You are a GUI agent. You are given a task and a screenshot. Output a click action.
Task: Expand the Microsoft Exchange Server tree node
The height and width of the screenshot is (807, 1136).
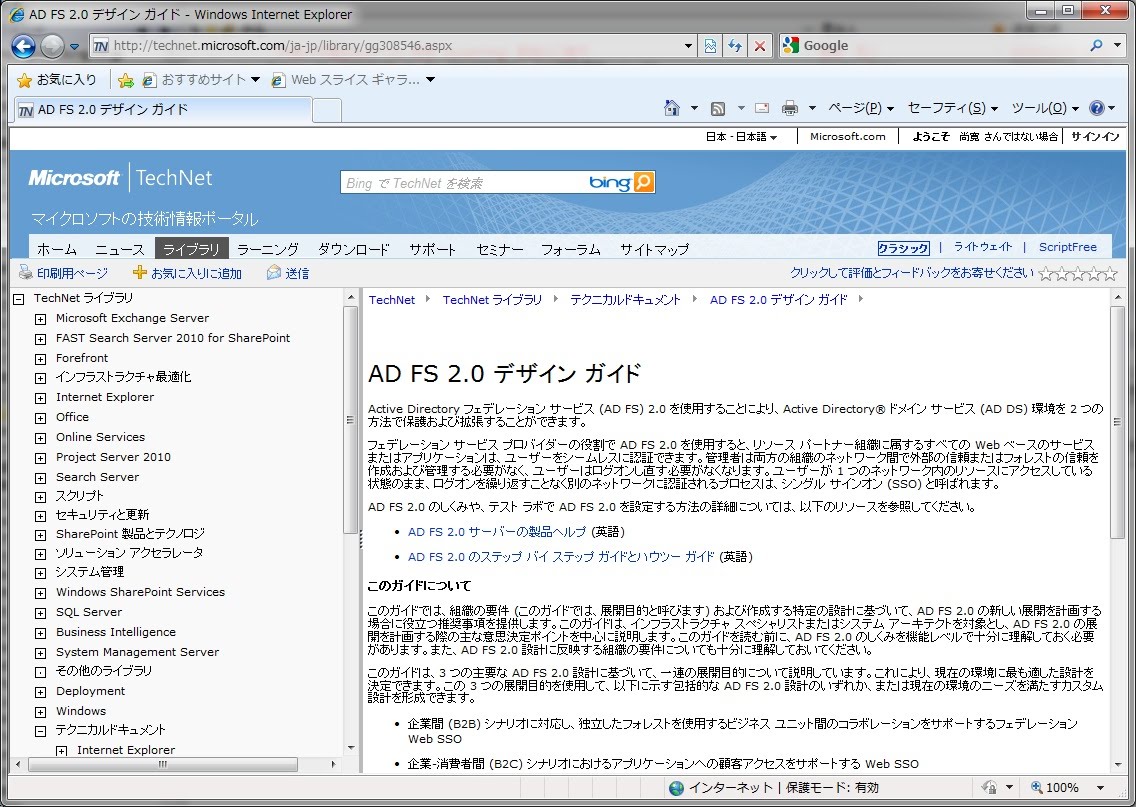point(41,319)
